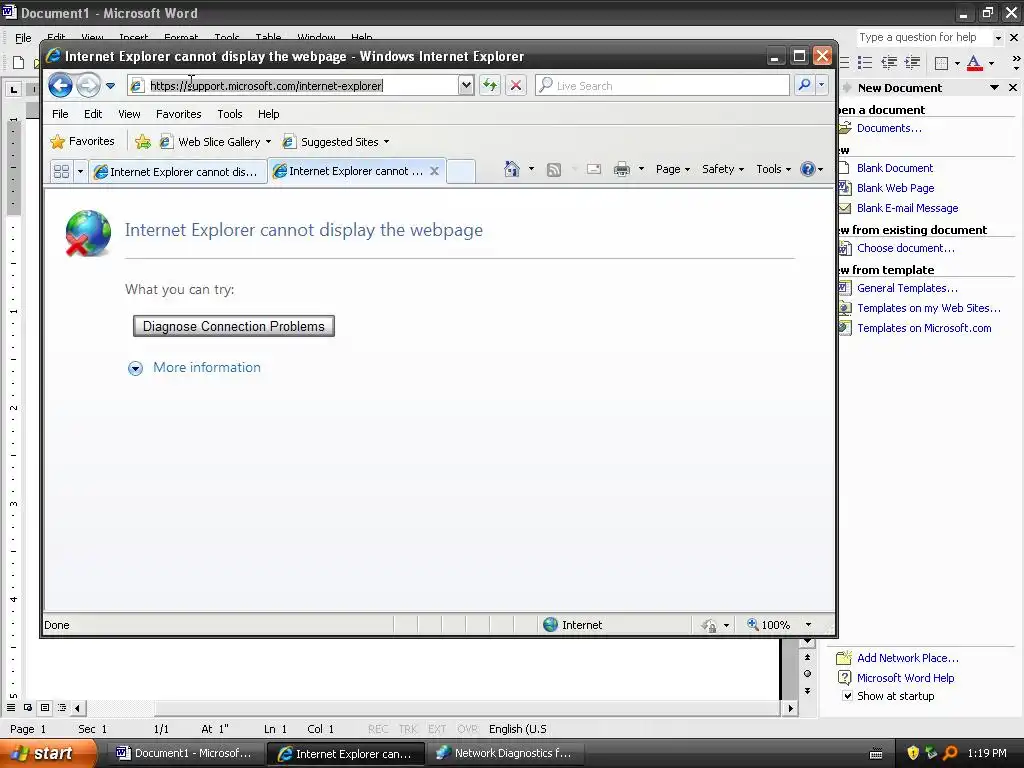This screenshot has width=1024, height=768.
Task: Click Word's New Blank Document toolbar icon
Action: pos(18,63)
